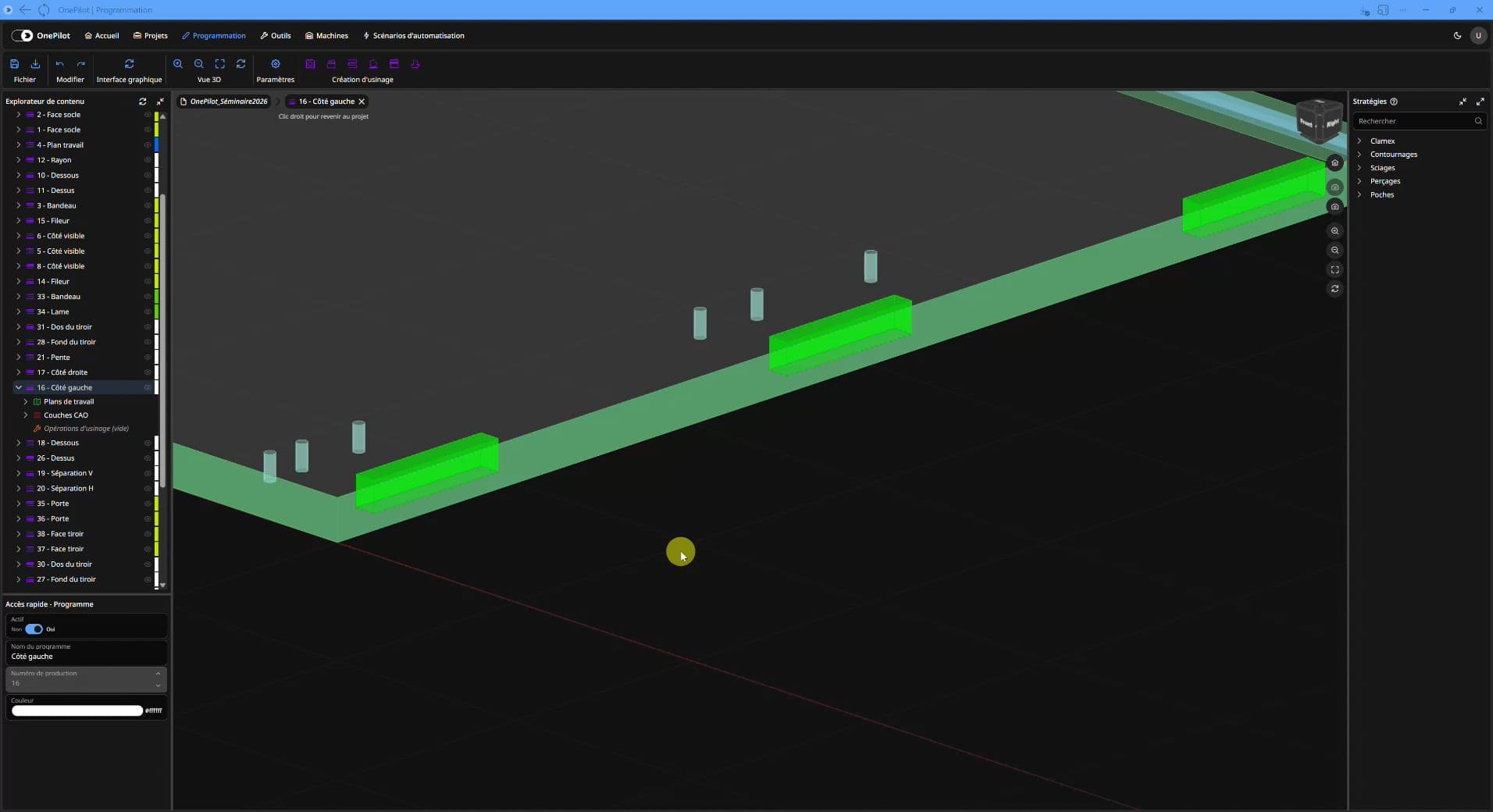Screen dimensions: 1493x812
Task: Open the Accueil menu
Action: [102, 36]
